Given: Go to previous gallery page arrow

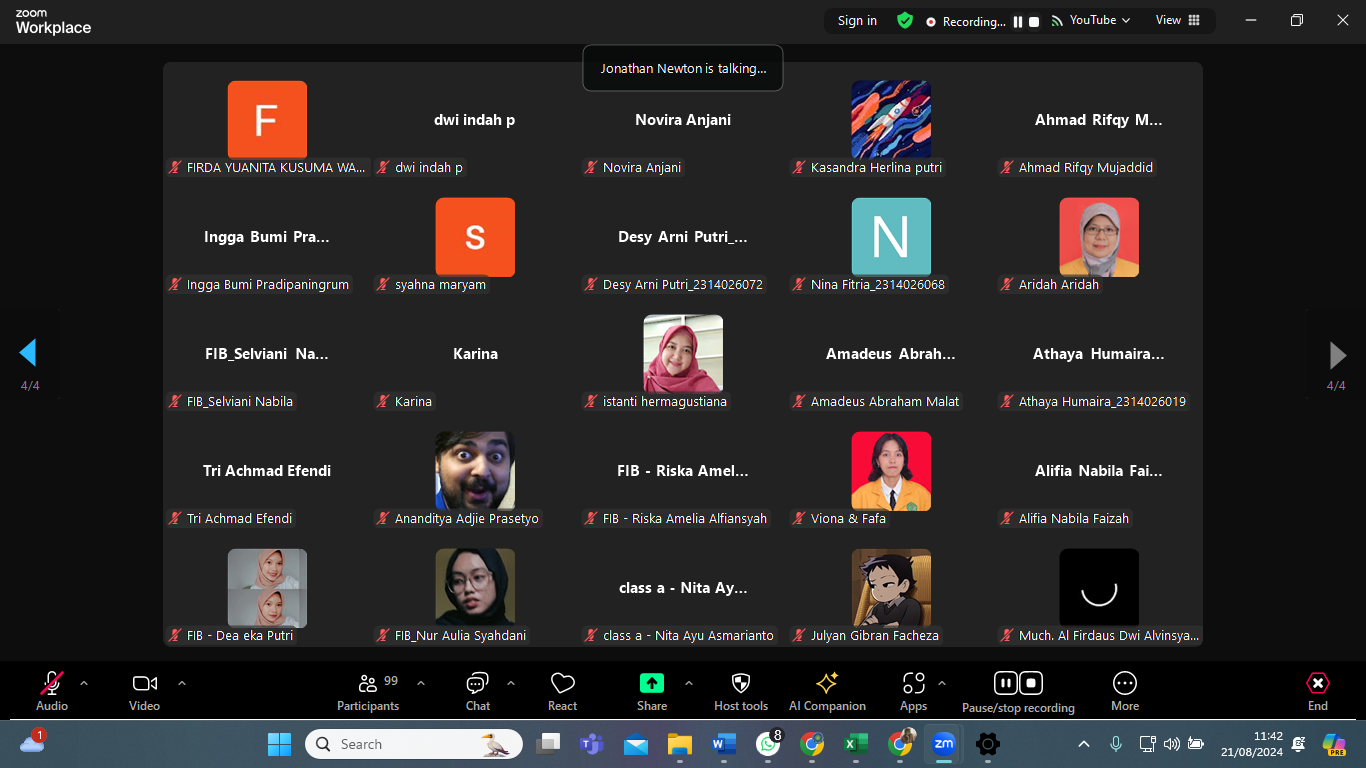Looking at the screenshot, I should pyautogui.click(x=28, y=353).
